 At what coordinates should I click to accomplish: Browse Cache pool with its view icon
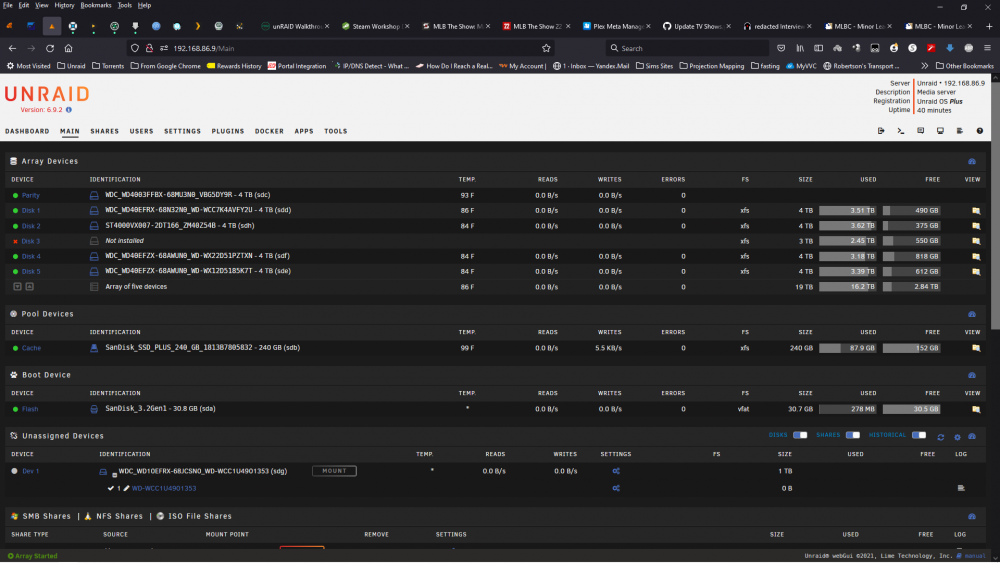[x=976, y=348]
